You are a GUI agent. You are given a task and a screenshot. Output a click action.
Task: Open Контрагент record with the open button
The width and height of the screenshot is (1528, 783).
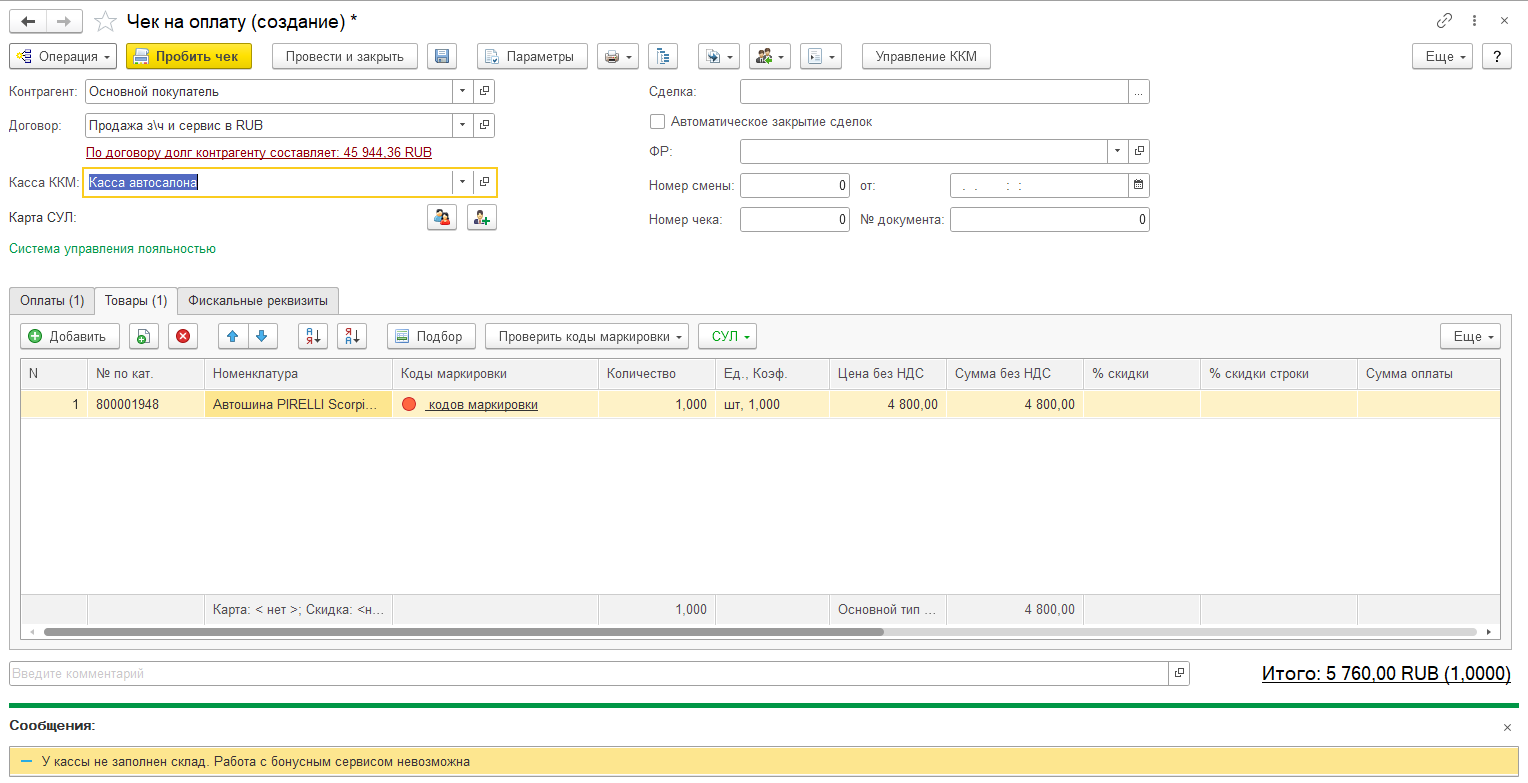pyautogui.click(x=484, y=92)
